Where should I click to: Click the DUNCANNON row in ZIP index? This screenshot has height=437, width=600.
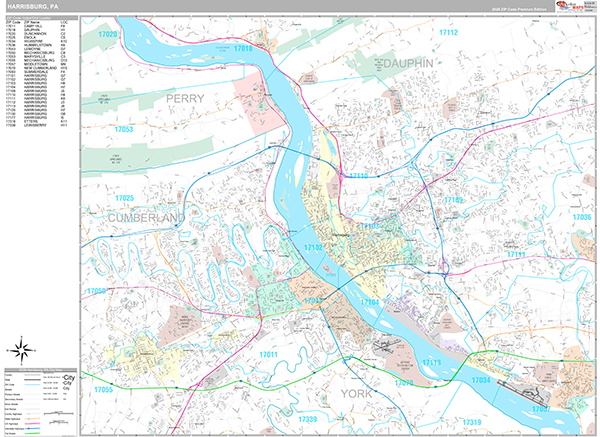coord(37,34)
